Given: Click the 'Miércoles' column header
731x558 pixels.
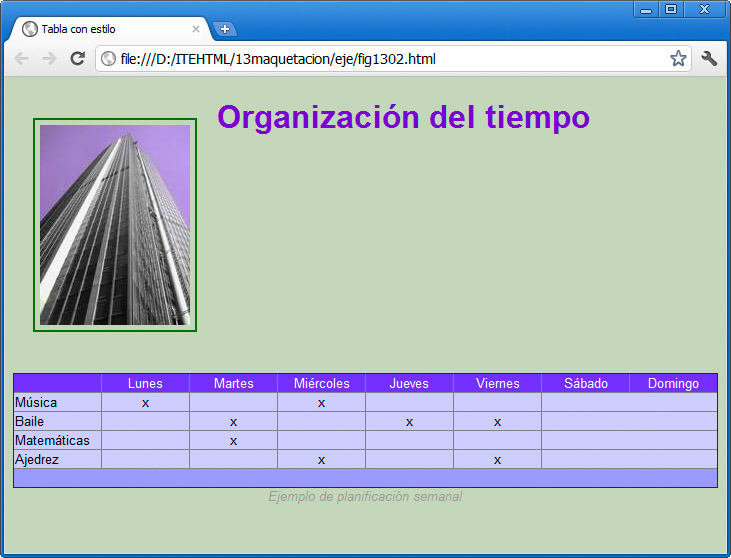Looking at the screenshot, I should click(322, 383).
